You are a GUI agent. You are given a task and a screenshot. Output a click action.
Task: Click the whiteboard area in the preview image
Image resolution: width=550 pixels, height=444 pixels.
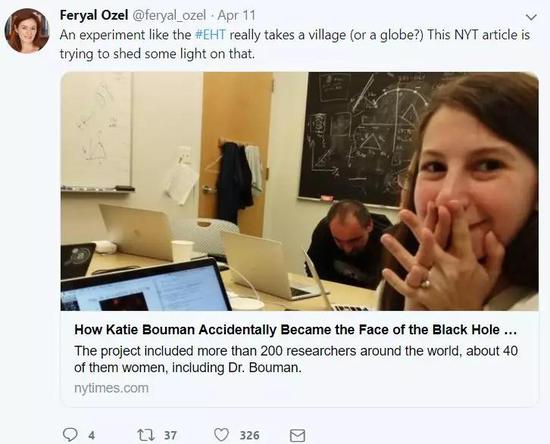[97, 130]
